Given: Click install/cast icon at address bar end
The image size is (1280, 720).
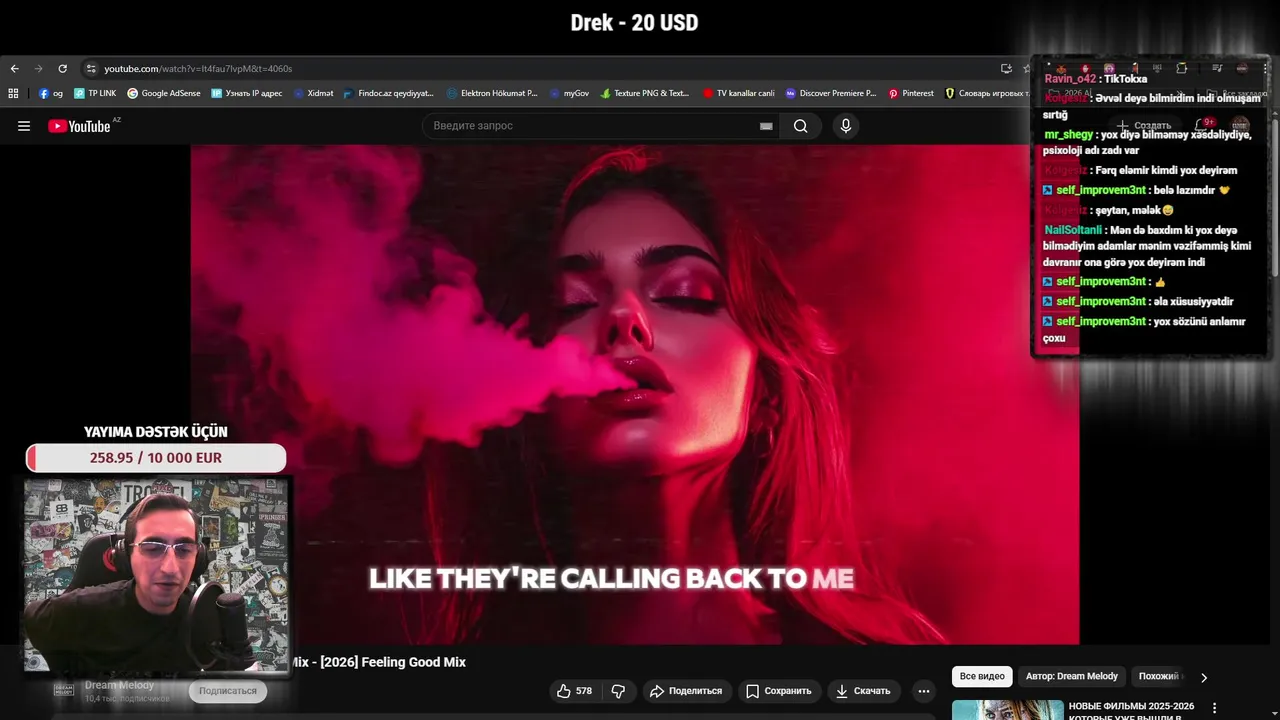Looking at the screenshot, I should [1006, 69].
